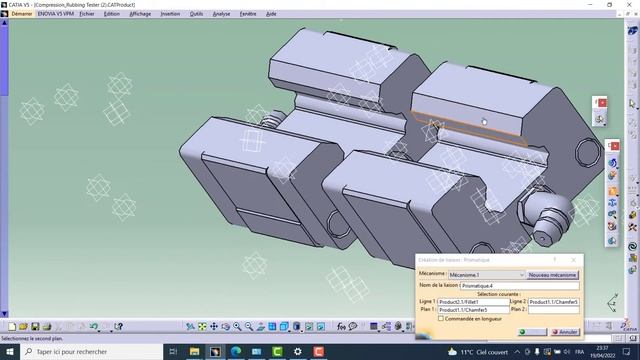Click the Windows search box
Screen dimensions: 640x360
(x=91, y=351)
